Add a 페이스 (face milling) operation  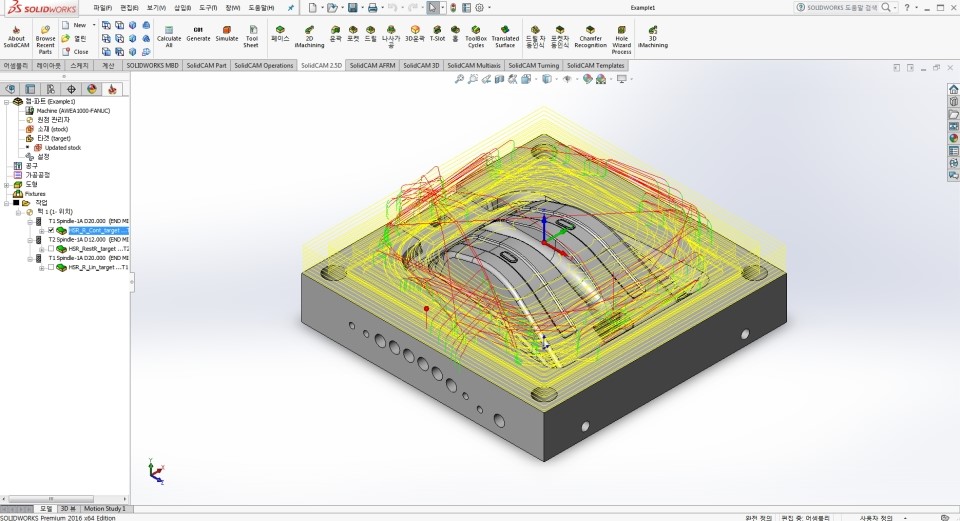click(x=280, y=34)
